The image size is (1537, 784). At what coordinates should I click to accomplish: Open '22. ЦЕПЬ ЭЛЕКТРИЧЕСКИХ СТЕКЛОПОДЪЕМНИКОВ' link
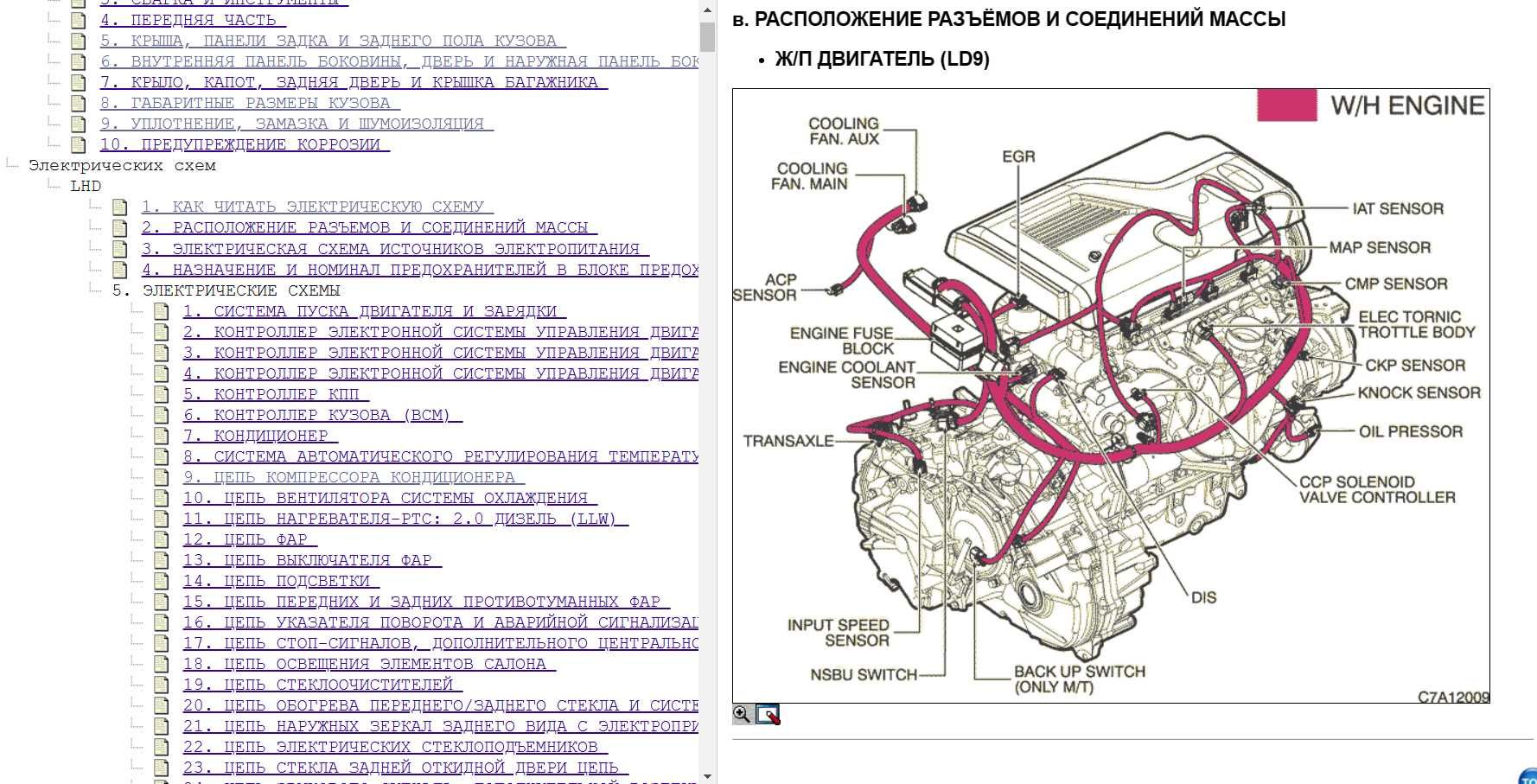click(x=395, y=747)
